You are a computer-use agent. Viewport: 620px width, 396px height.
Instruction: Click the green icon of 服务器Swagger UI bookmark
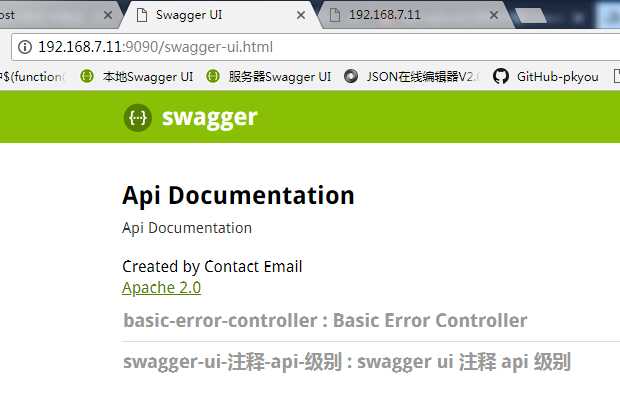click(213, 76)
